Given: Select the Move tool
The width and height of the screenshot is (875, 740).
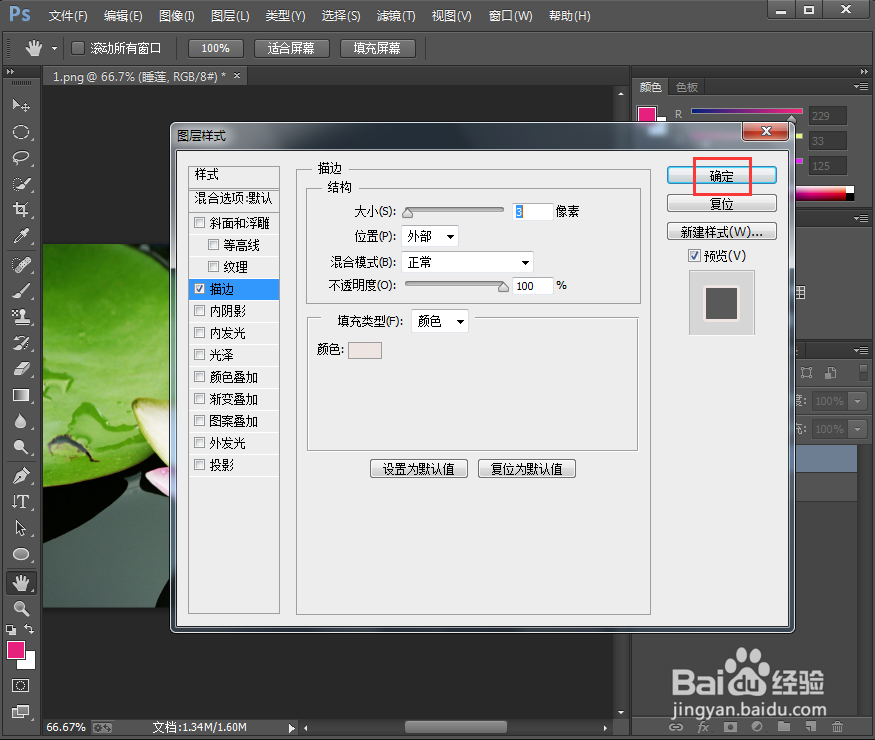Looking at the screenshot, I should (x=22, y=105).
